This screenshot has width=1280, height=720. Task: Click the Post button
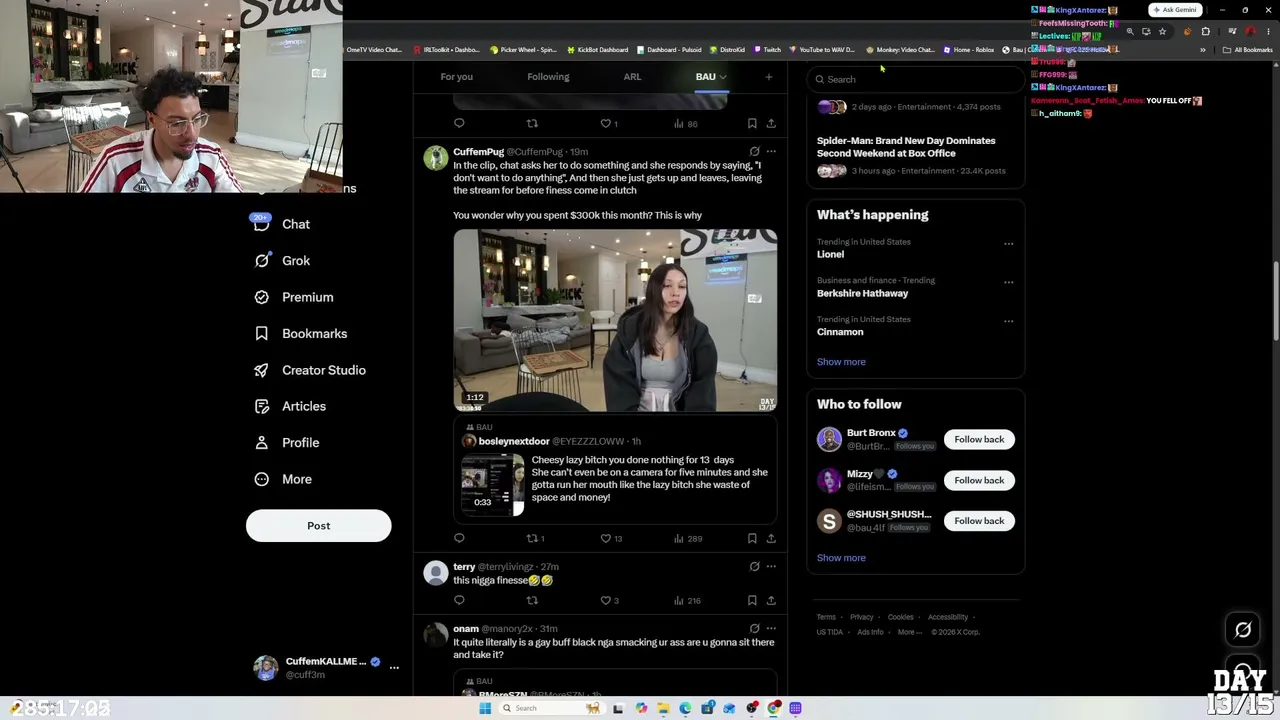tap(318, 526)
